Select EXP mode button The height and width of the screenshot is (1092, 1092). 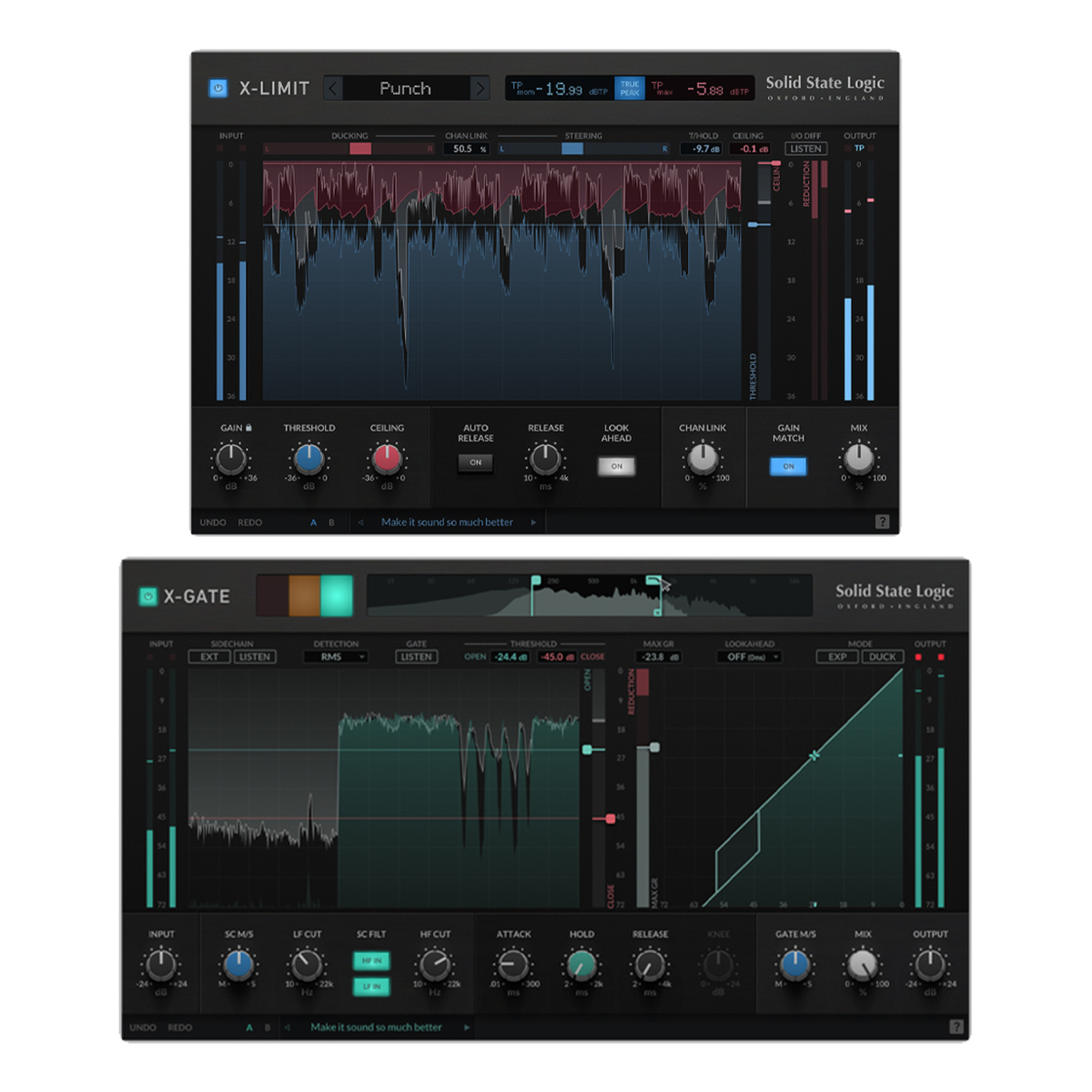(837, 656)
